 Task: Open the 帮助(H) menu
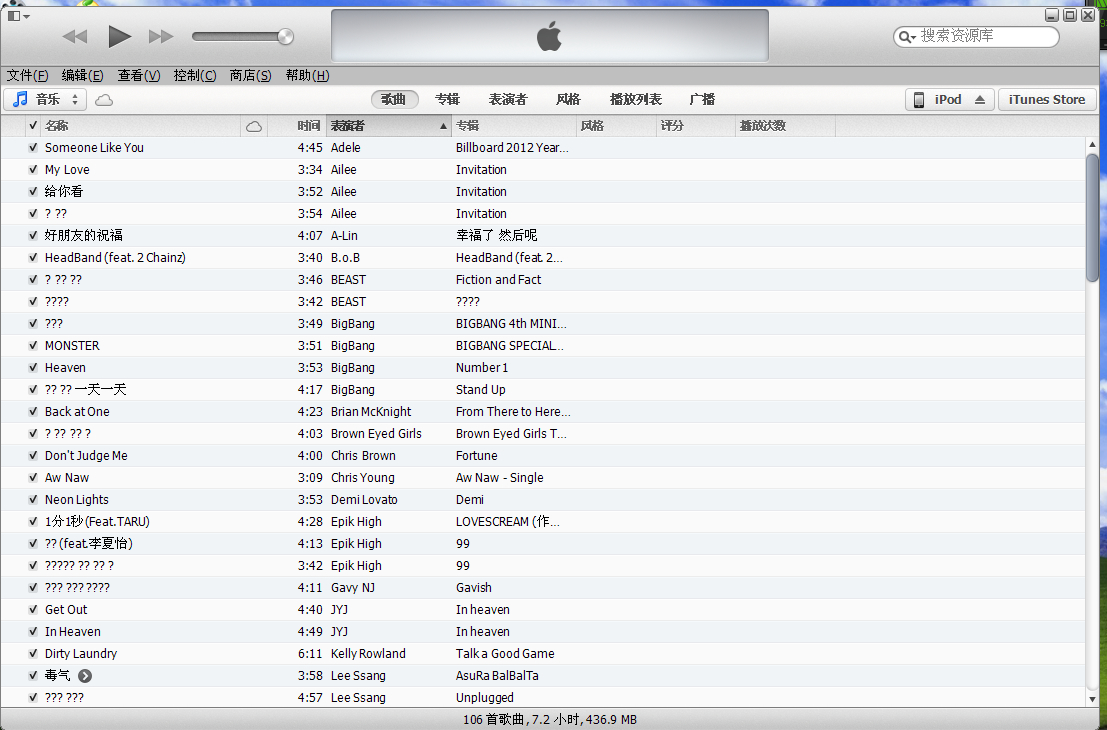pos(307,76)
